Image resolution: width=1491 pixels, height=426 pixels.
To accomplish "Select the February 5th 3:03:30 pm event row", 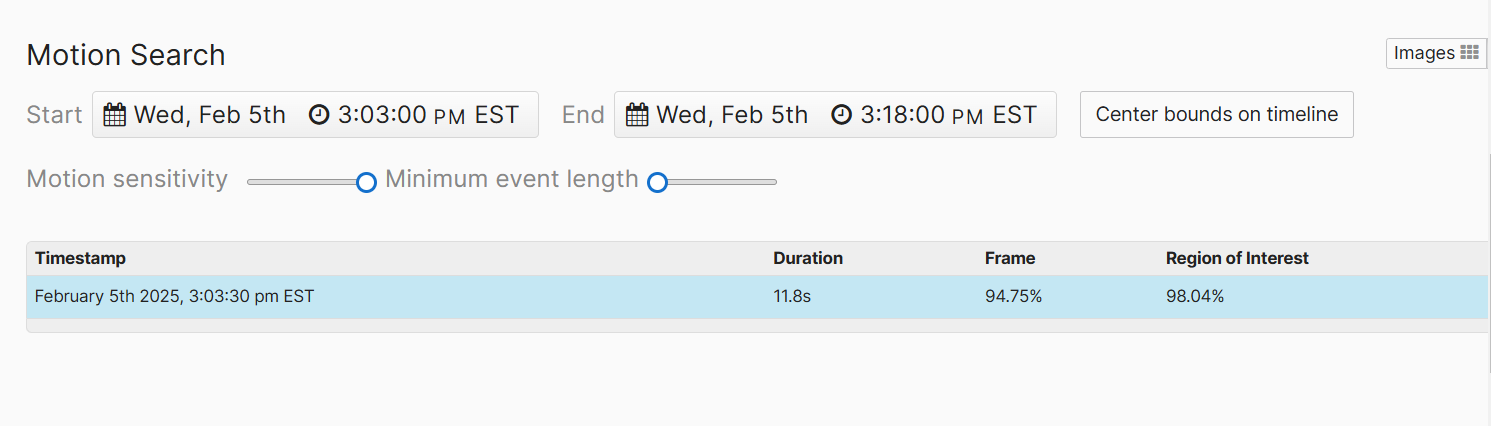I will 757,297.
